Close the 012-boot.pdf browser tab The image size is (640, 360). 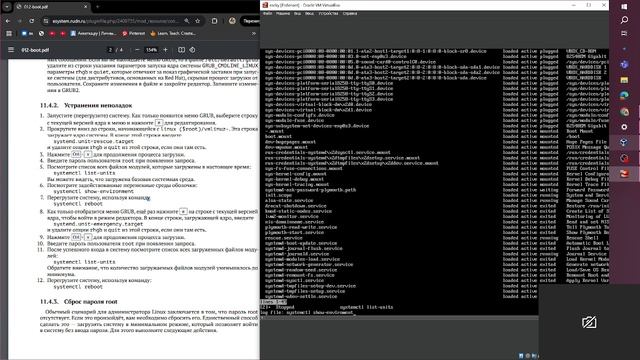click(x=85, y=7)
